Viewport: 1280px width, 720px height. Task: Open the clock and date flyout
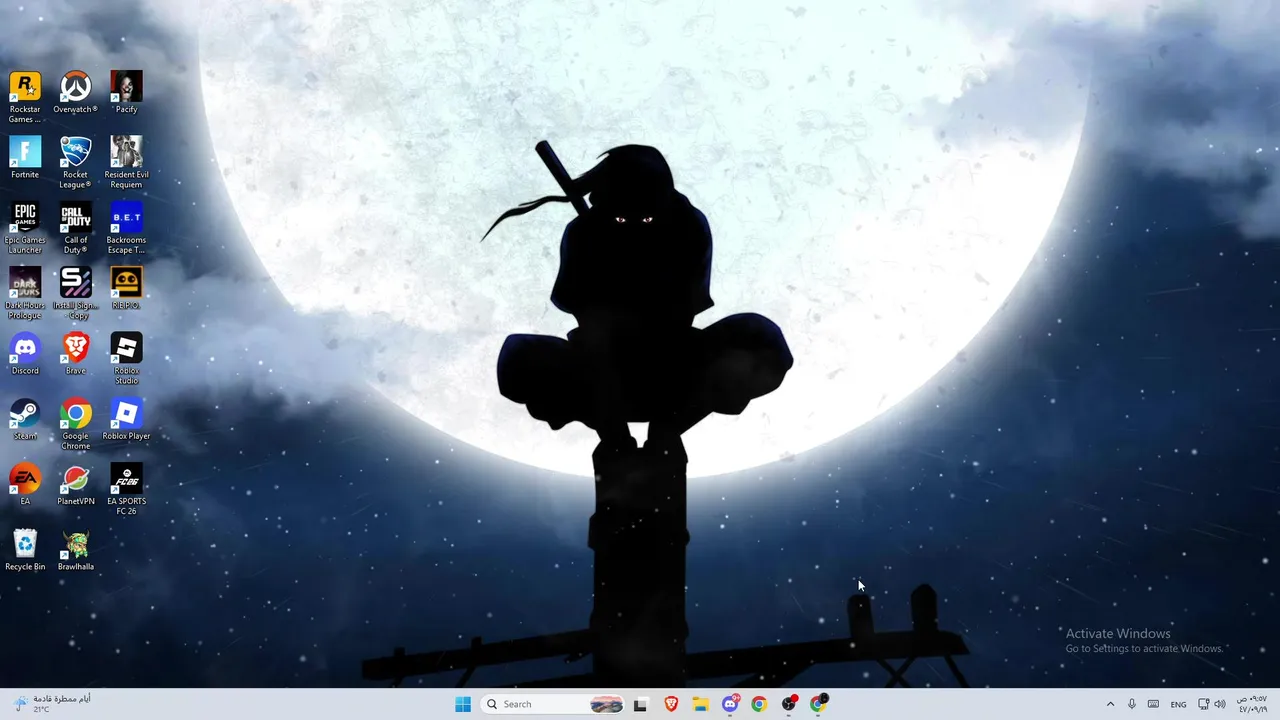coord(1251,704)
